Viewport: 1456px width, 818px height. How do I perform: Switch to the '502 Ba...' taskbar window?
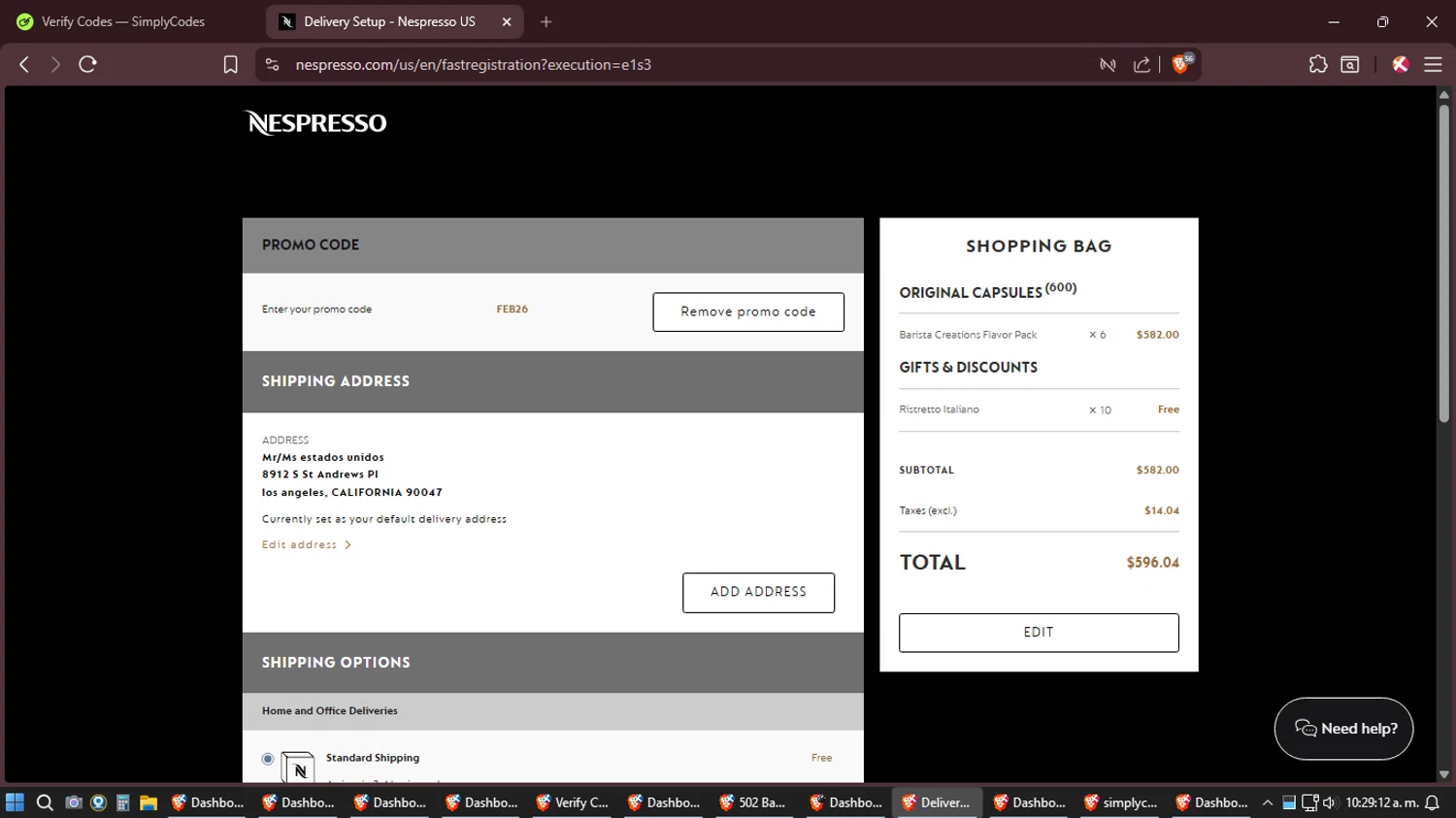click(x=753, y=802)
